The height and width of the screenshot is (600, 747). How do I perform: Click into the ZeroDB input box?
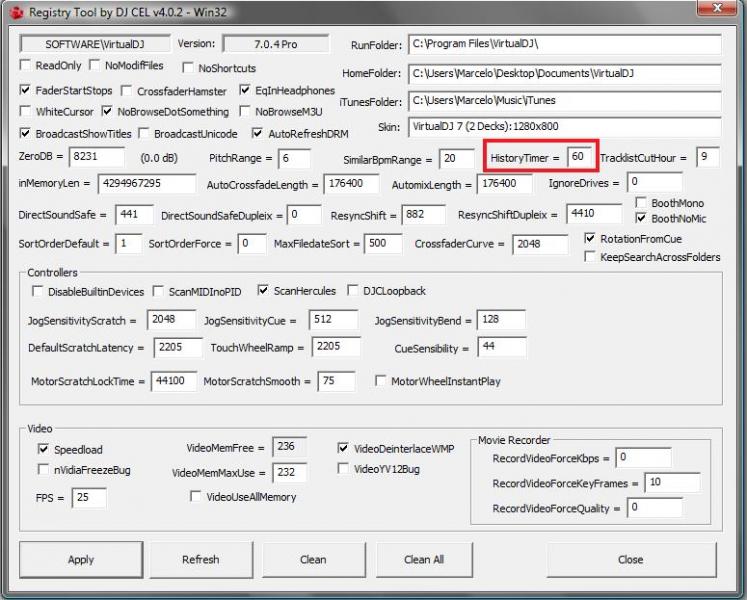point(97,157)
